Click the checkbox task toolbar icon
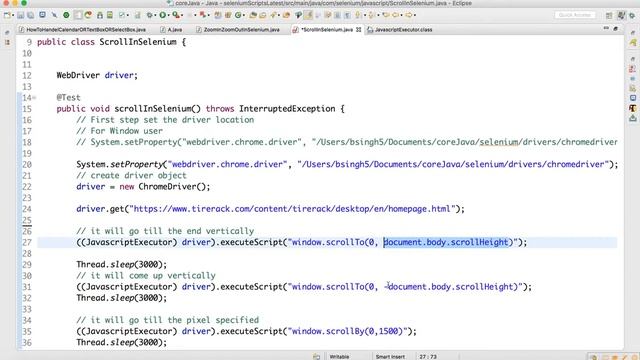Screen dimensions: 640x360 [122, 15]
